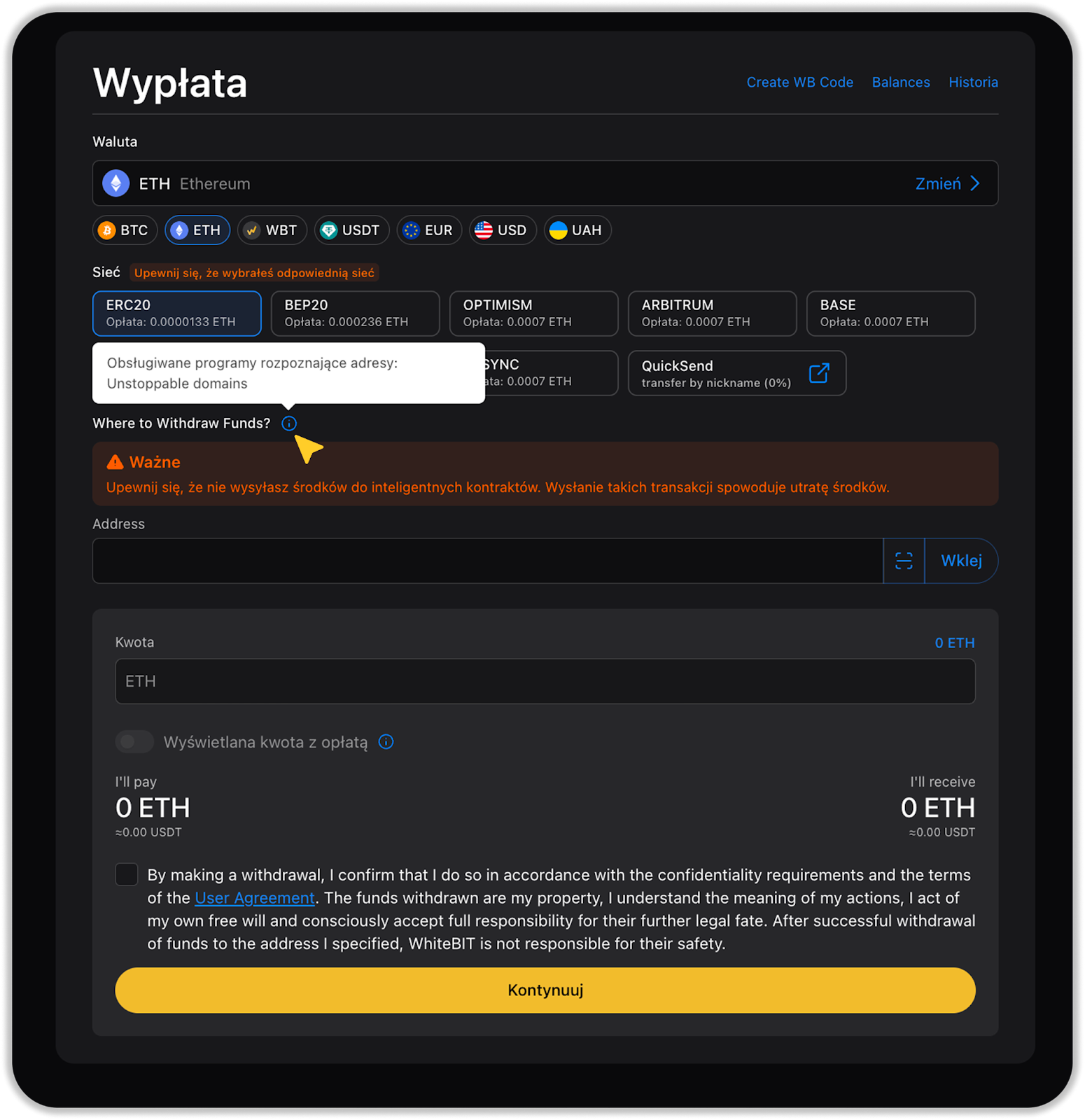Image resolution: width=1085 pixels, height=1120 pixels.
Task: Select the BEP20 network option
Action: [x=356, y=314]
